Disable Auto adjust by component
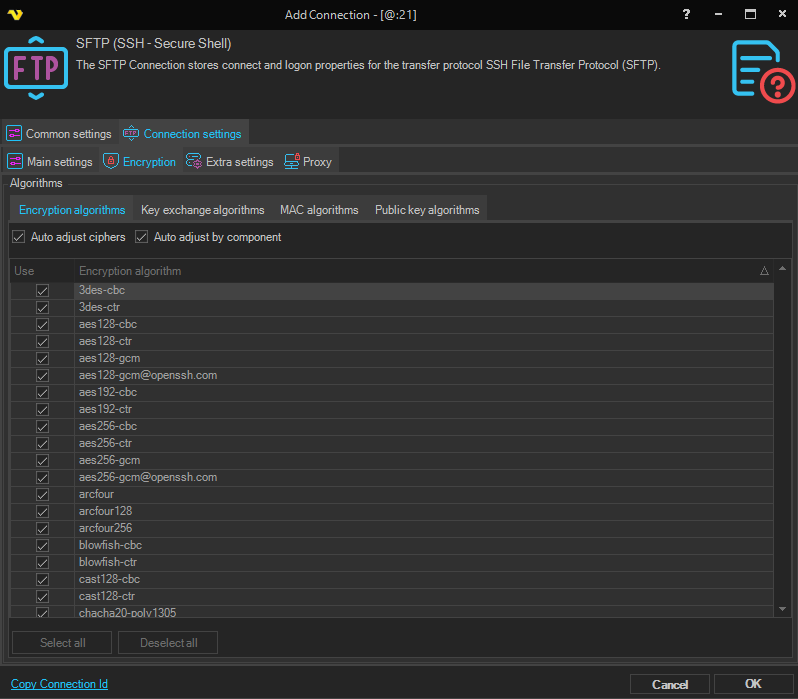Image resolution: width=798 pixels, height=699 pixels. [x=141, y=237]
